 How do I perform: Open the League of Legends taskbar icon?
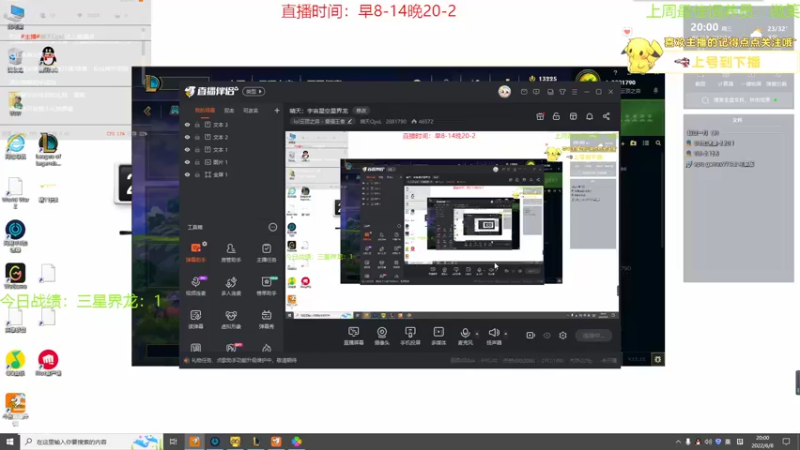(x=256, y=441)
